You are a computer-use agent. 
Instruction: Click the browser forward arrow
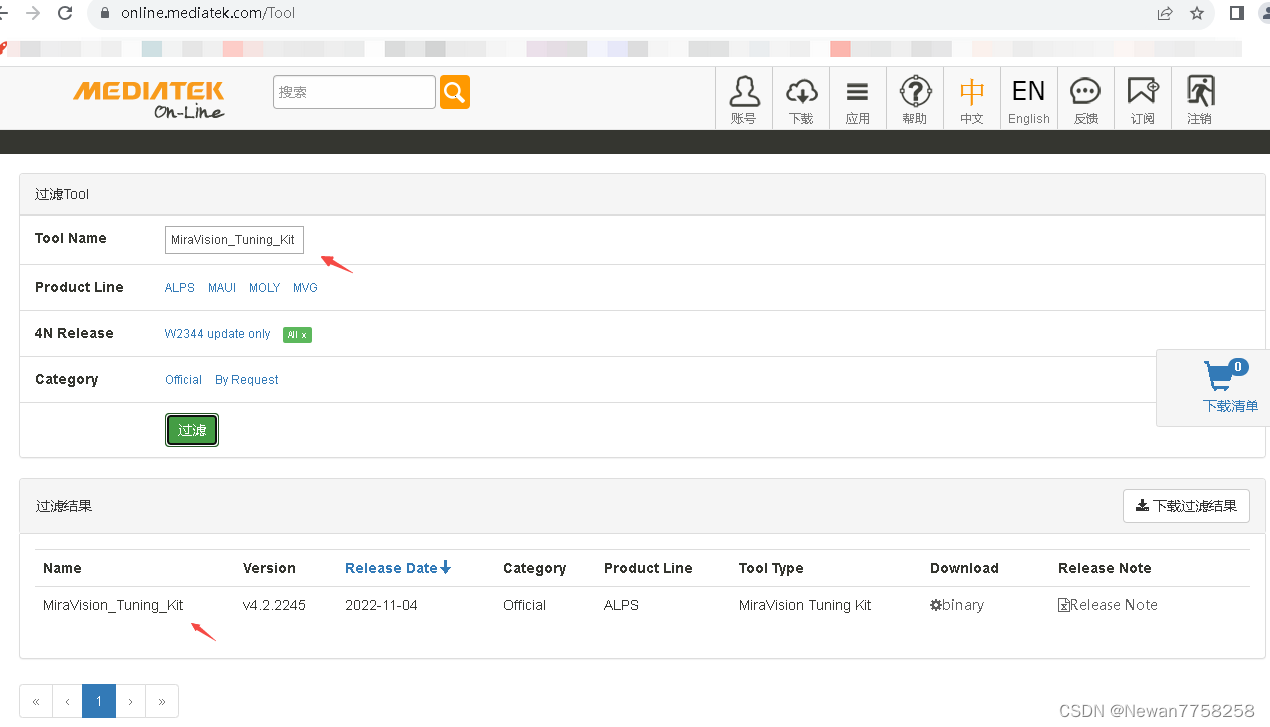click(x=33, y=13)
